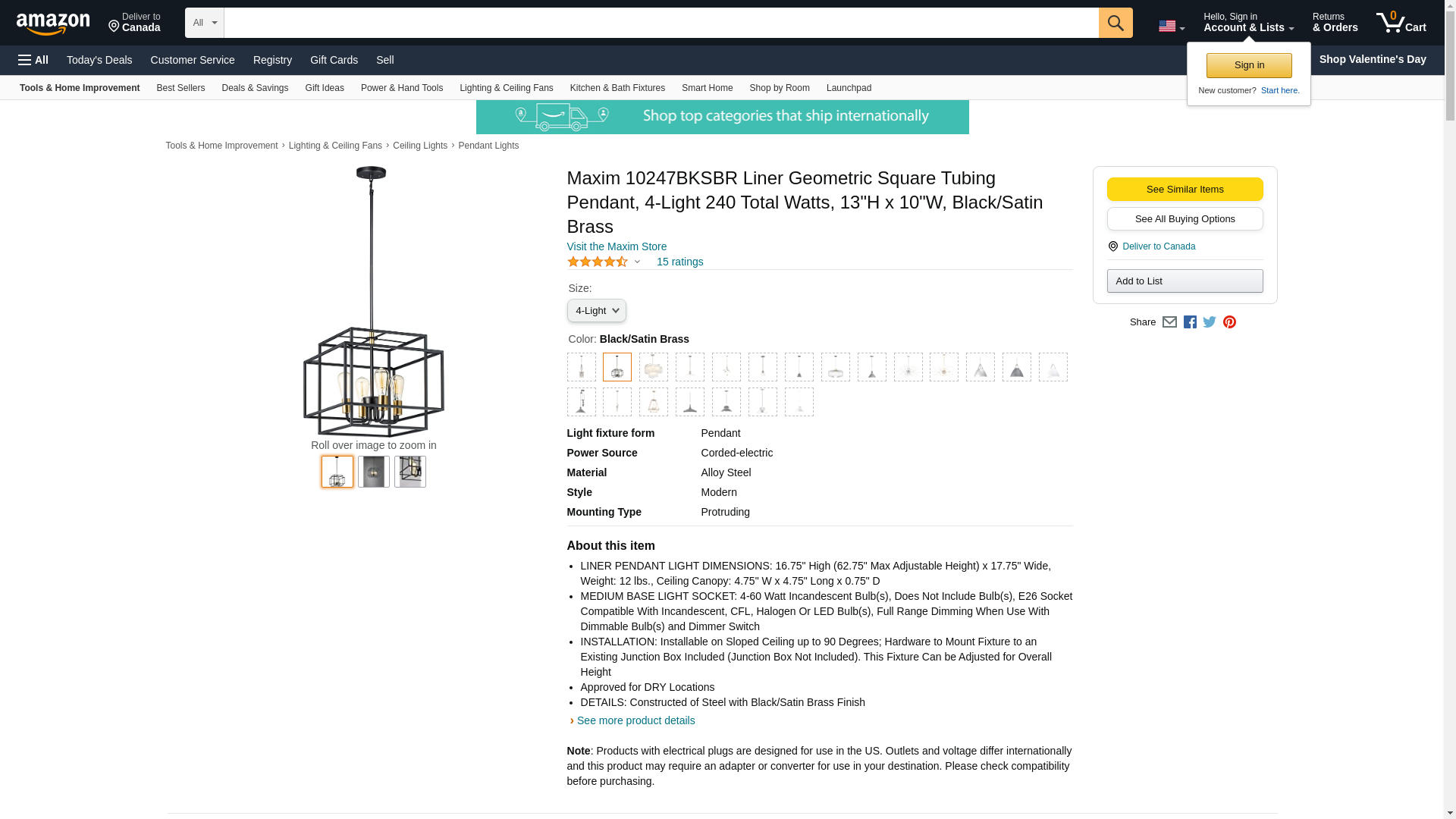The height and width of the screenshot is (819, 1456).
Task: Click the magnifying glass search button
Action: tap(1115, 23)
